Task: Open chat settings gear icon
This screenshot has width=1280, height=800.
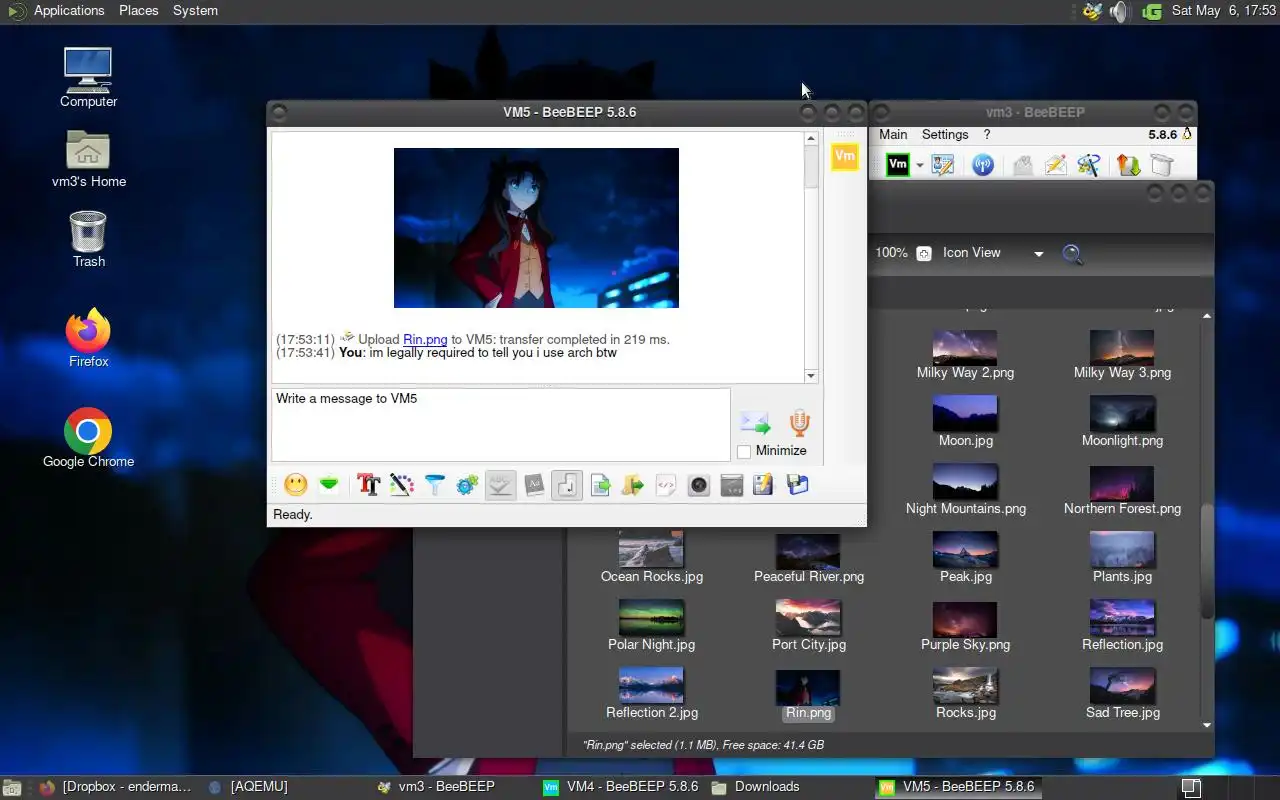Action: [467, 485]
